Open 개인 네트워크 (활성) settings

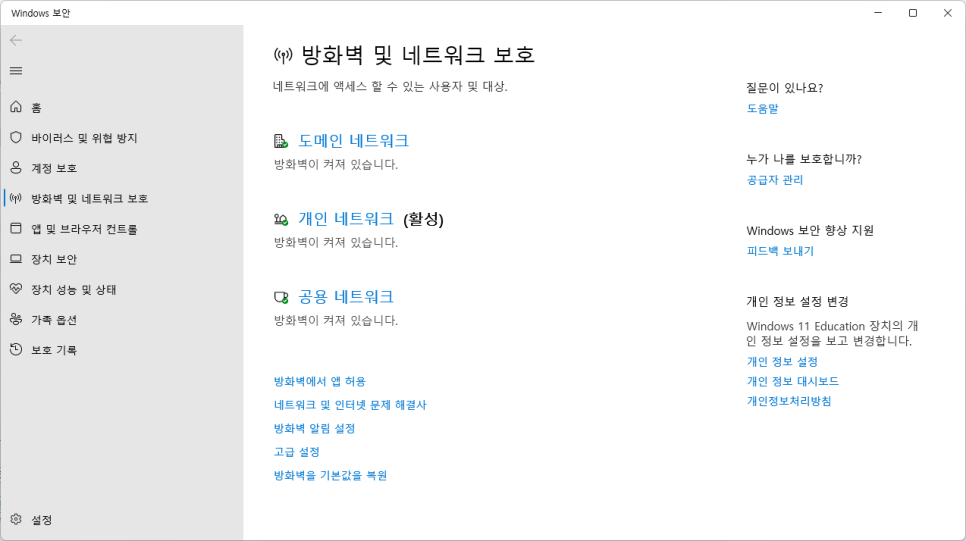[346, 219]
